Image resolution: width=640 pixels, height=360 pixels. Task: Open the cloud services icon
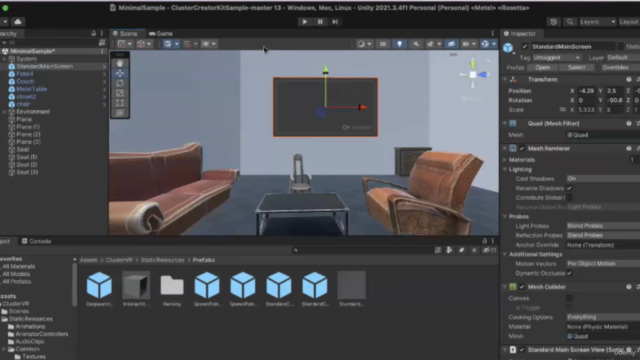(x=18, y=22)
